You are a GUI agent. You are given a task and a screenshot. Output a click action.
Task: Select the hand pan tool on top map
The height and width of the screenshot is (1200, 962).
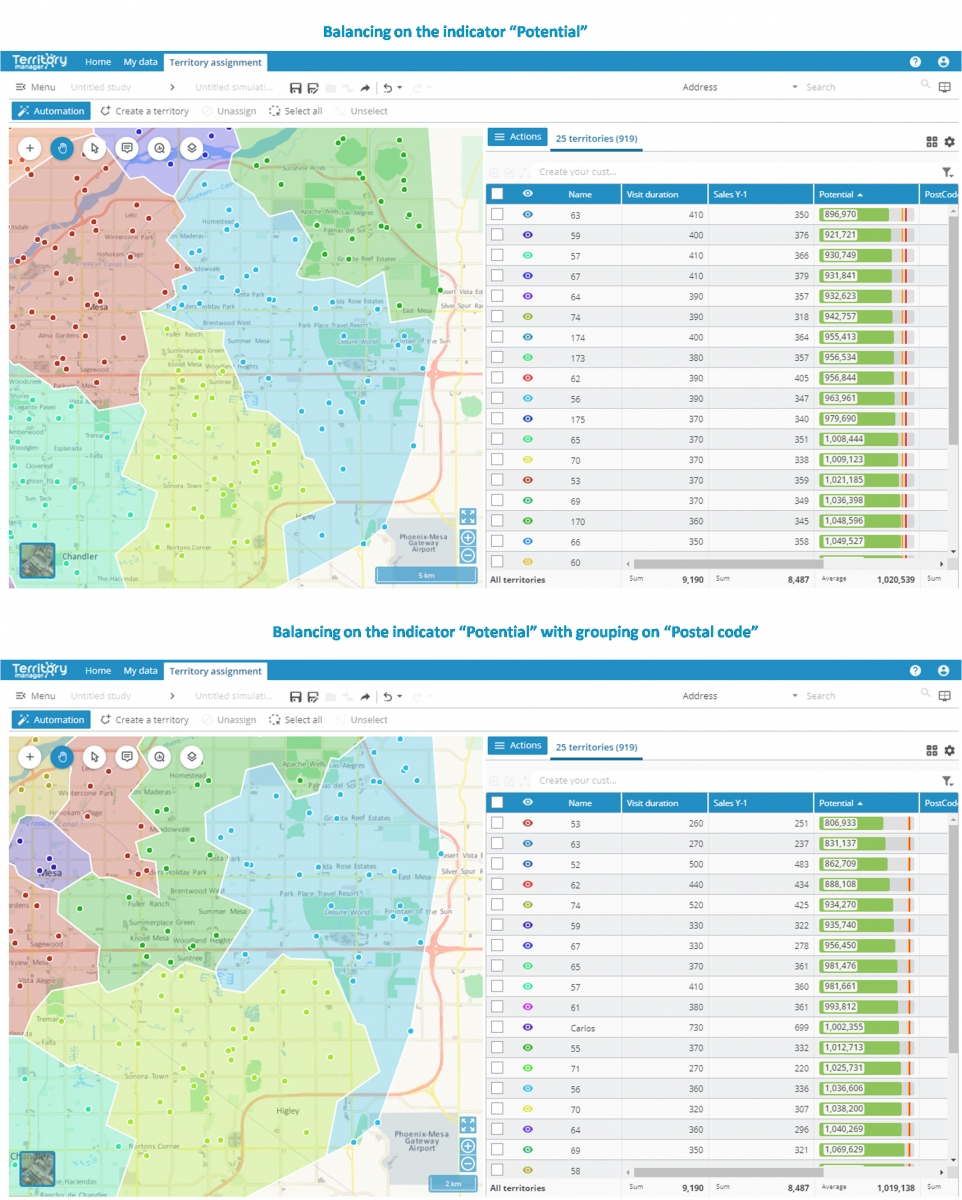pyautogui.click(x=62, y=148)
